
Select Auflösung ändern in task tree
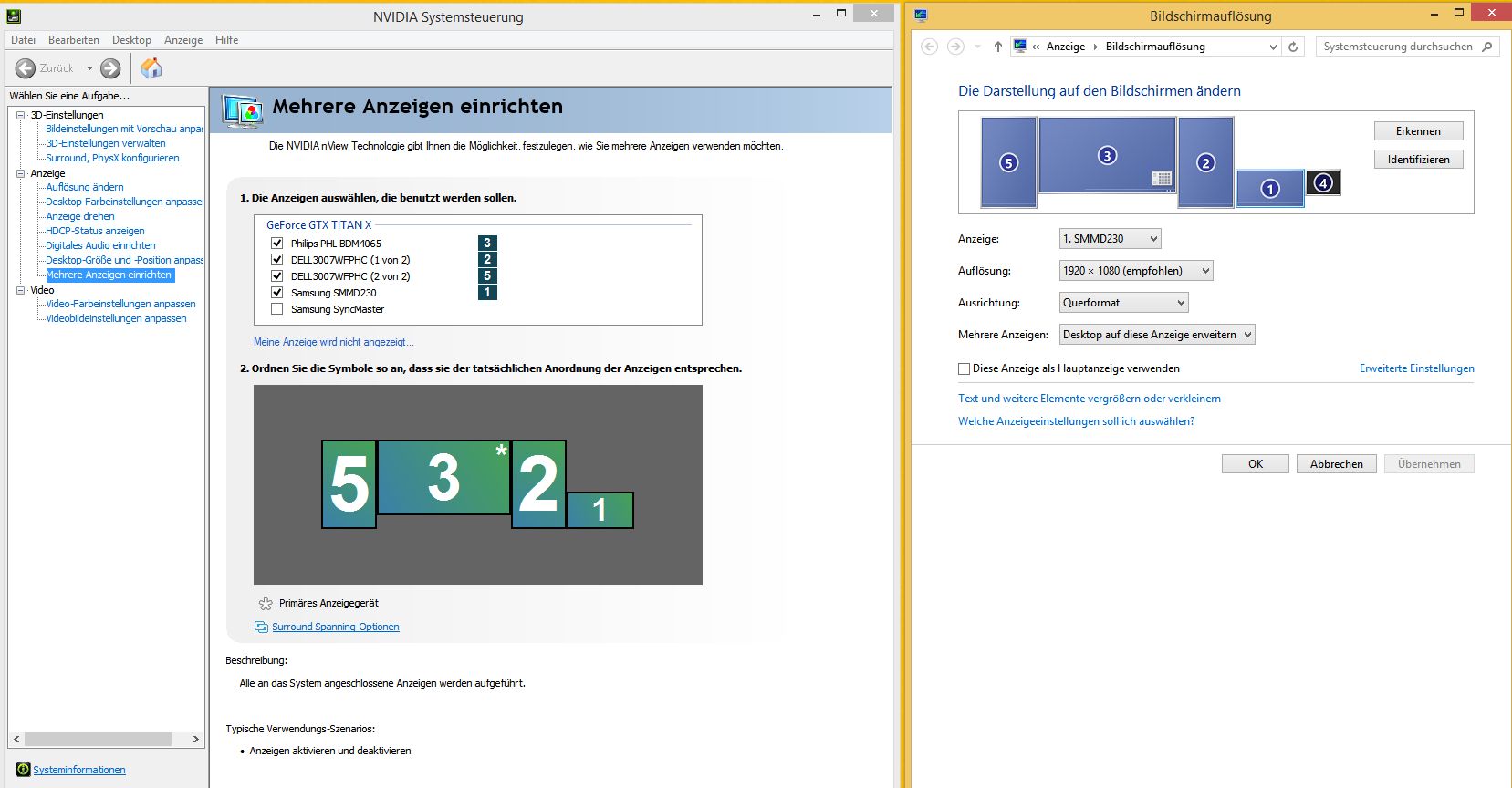85,187
